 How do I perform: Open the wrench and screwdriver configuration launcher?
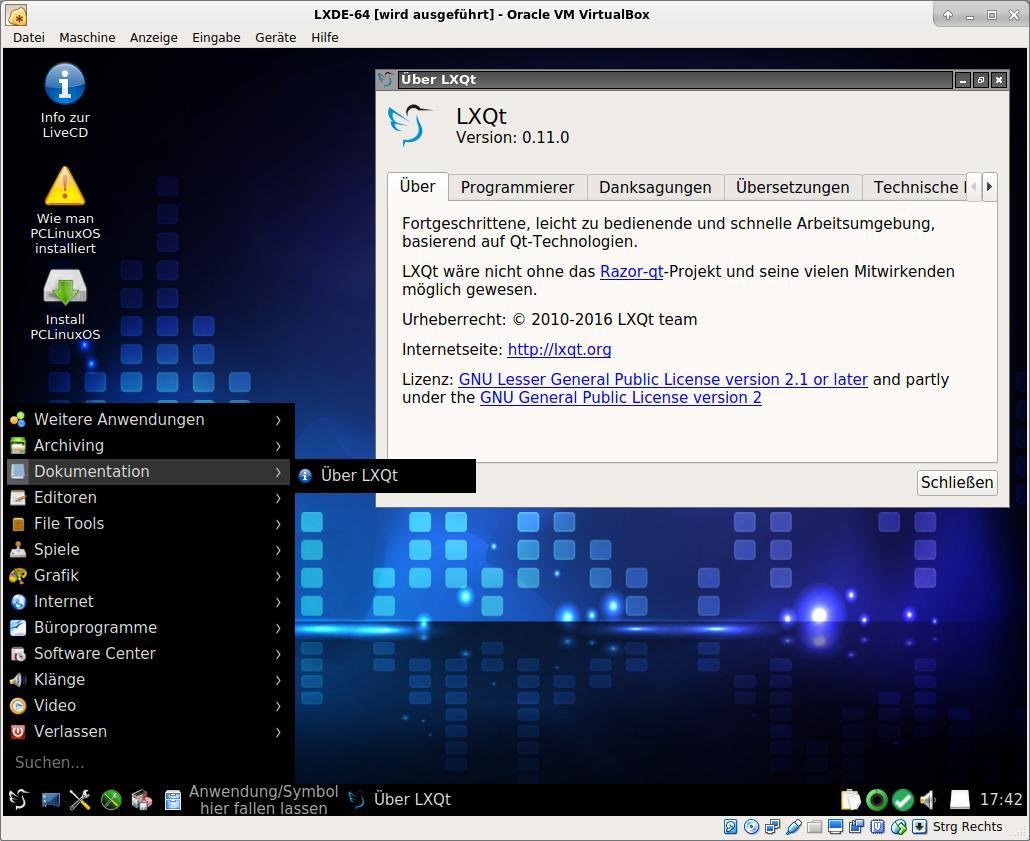click(80, 800)
